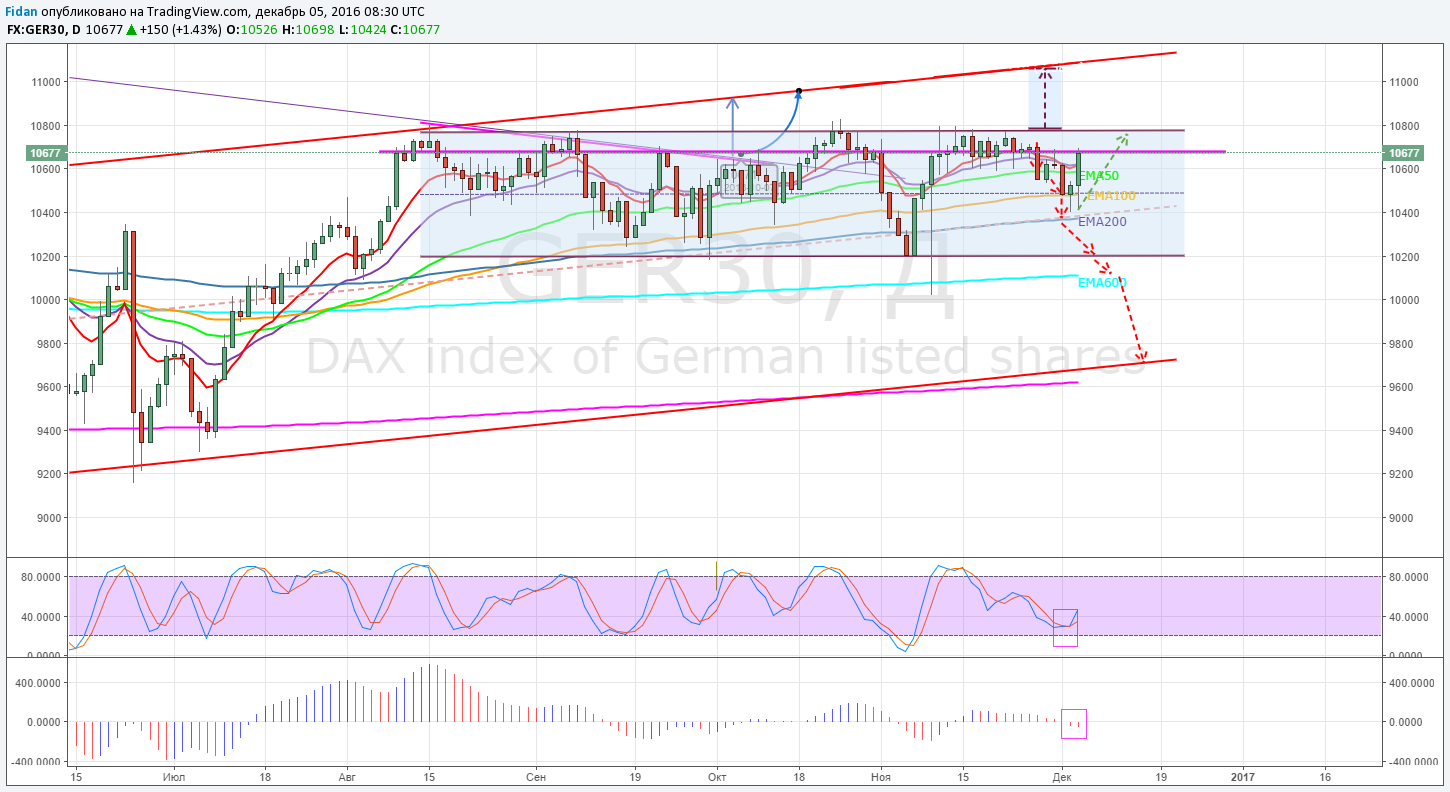Viewport: 1450px width, 792px height.
Task: Open the Fidan author link
Action: pos(22,11)
